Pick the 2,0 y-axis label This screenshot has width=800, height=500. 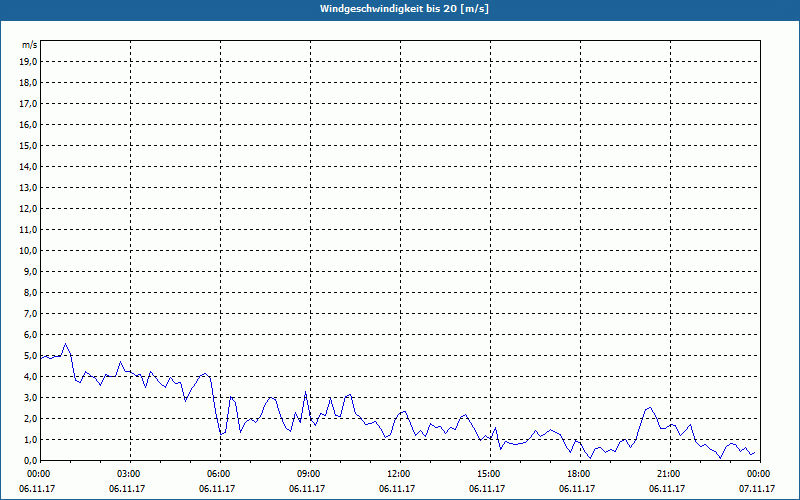(31, 418)
